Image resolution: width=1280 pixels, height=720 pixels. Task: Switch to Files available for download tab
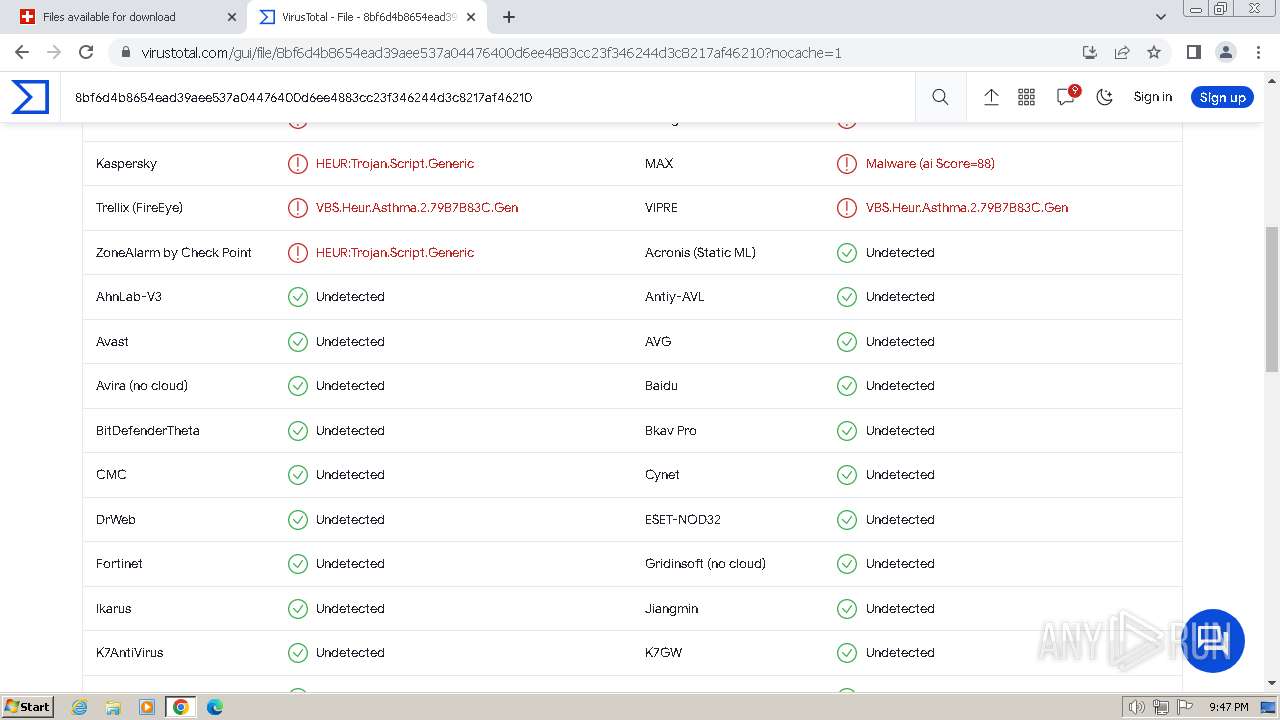point(126,17)
